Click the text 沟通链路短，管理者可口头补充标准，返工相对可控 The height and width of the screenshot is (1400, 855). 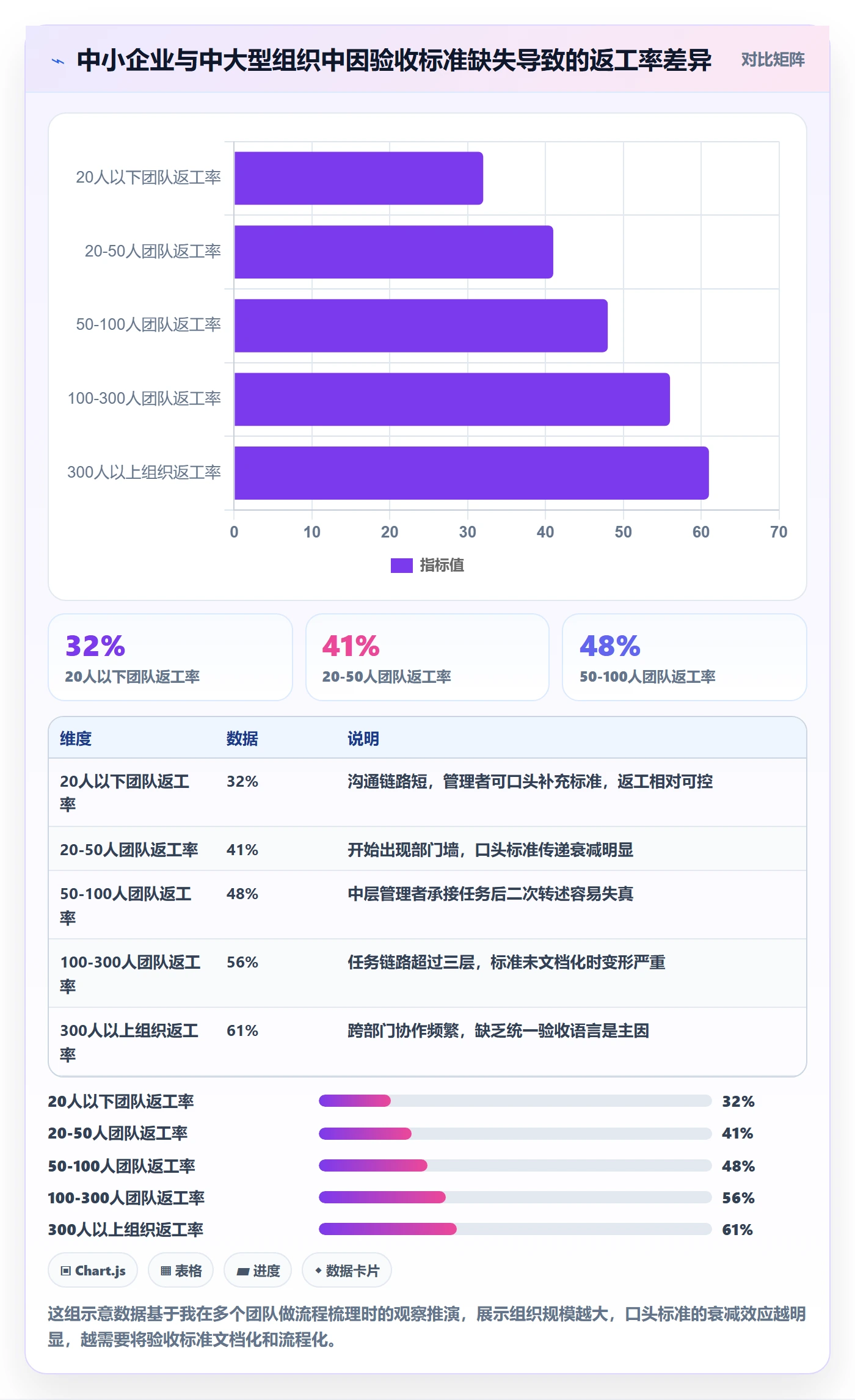(530, 781)
